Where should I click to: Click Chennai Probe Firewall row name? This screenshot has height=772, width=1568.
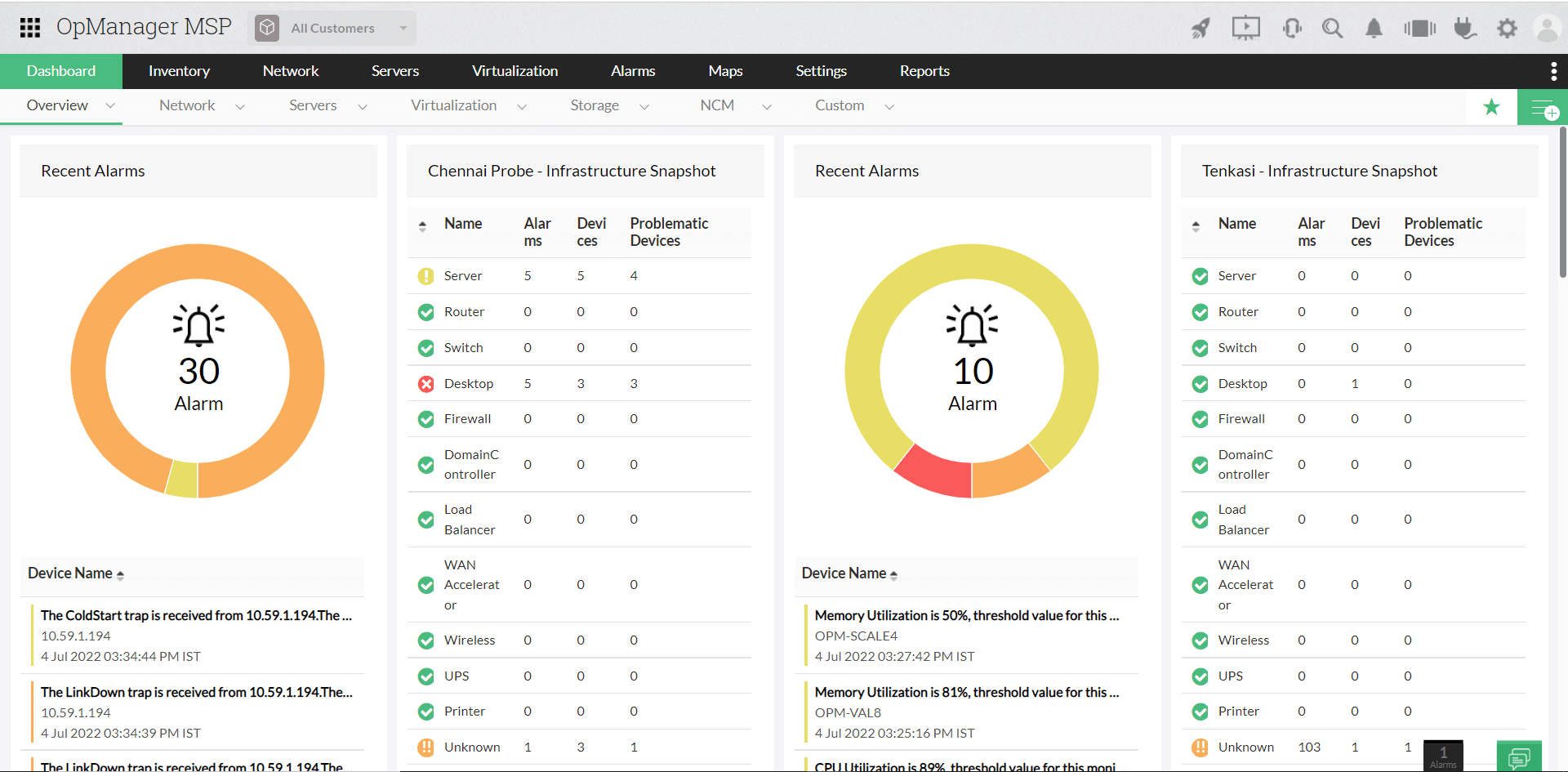click(x=467, y=419)
